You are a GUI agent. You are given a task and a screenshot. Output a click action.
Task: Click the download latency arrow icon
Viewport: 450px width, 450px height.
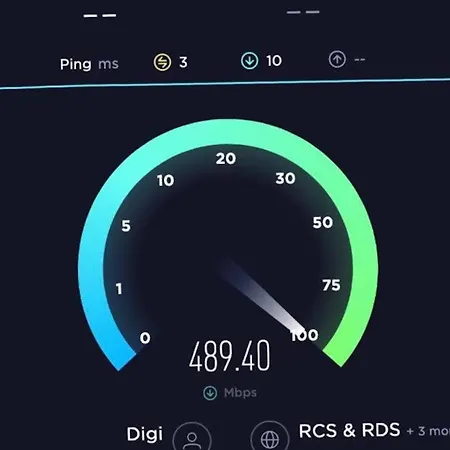click(x=249, y=61)
